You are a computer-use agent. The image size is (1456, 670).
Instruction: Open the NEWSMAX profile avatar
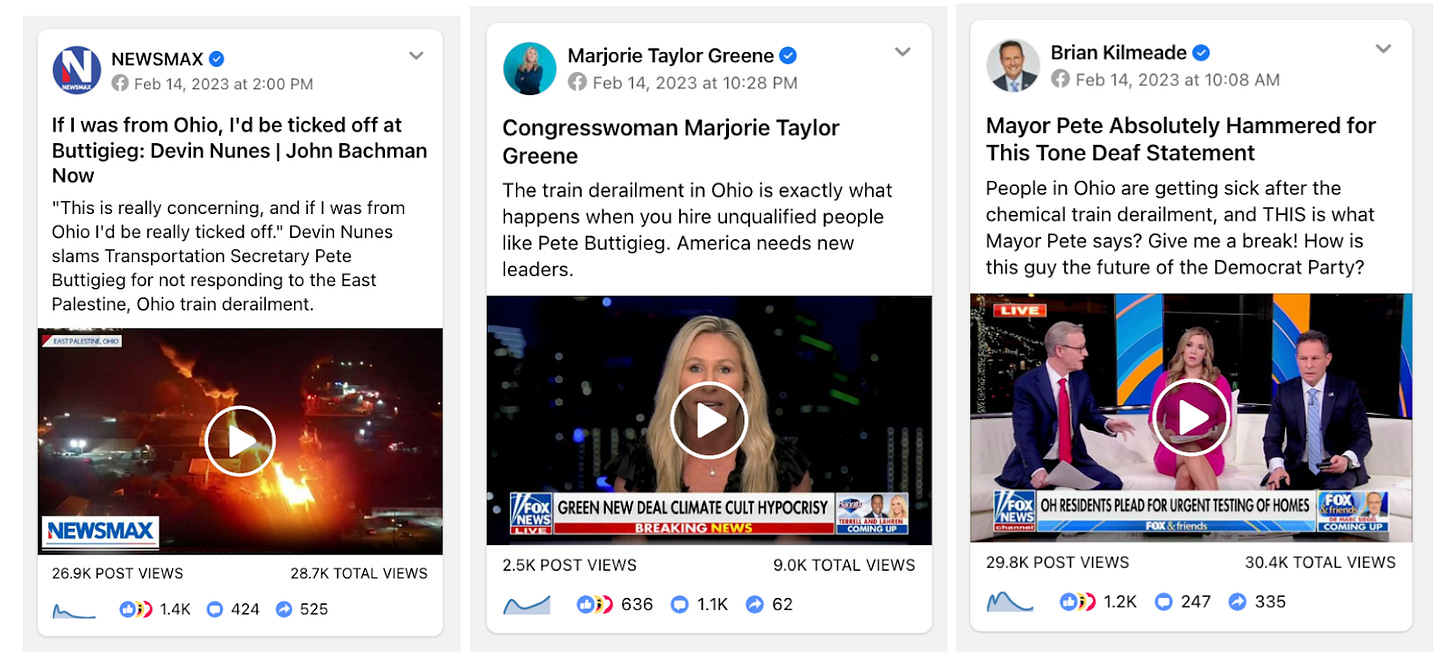pyautogui.click(x=77, y=69)
